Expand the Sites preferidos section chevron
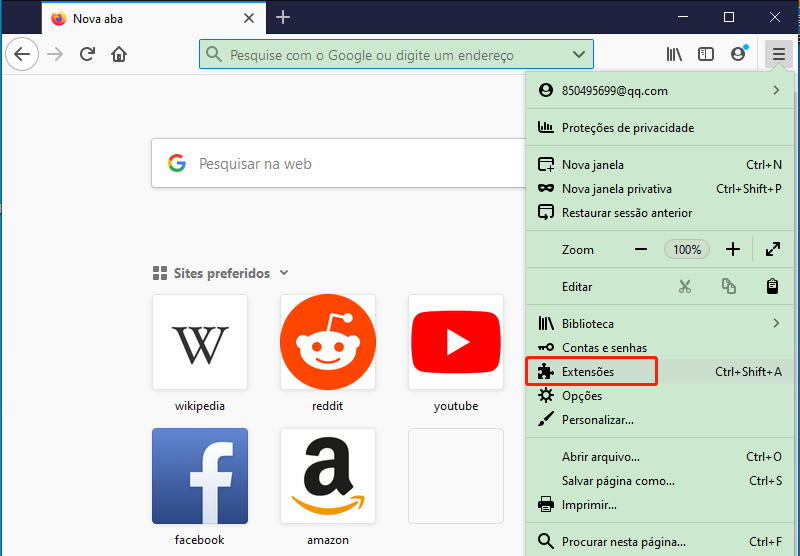 click(284, 273)
